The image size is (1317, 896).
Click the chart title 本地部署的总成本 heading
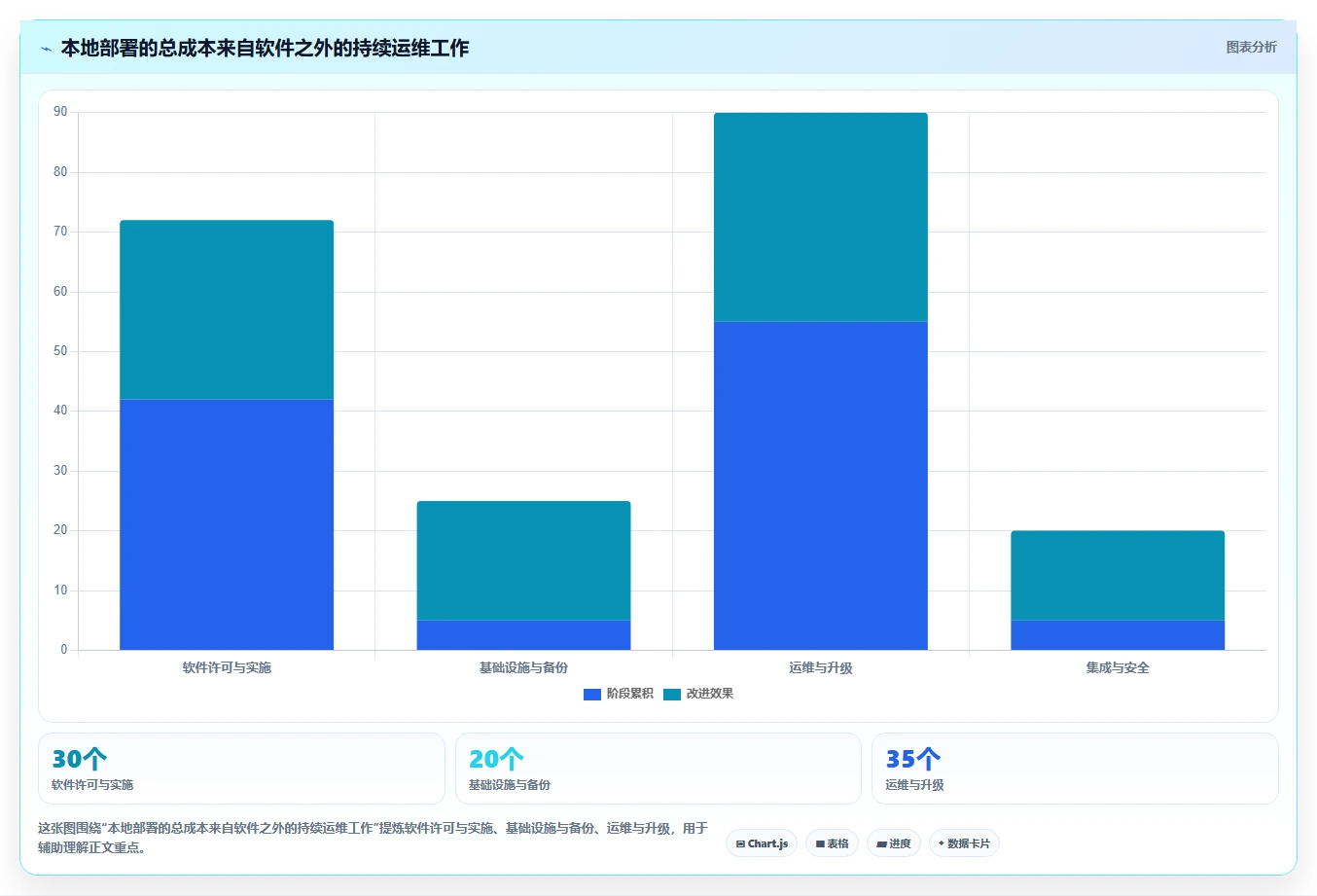coord(265,48)
